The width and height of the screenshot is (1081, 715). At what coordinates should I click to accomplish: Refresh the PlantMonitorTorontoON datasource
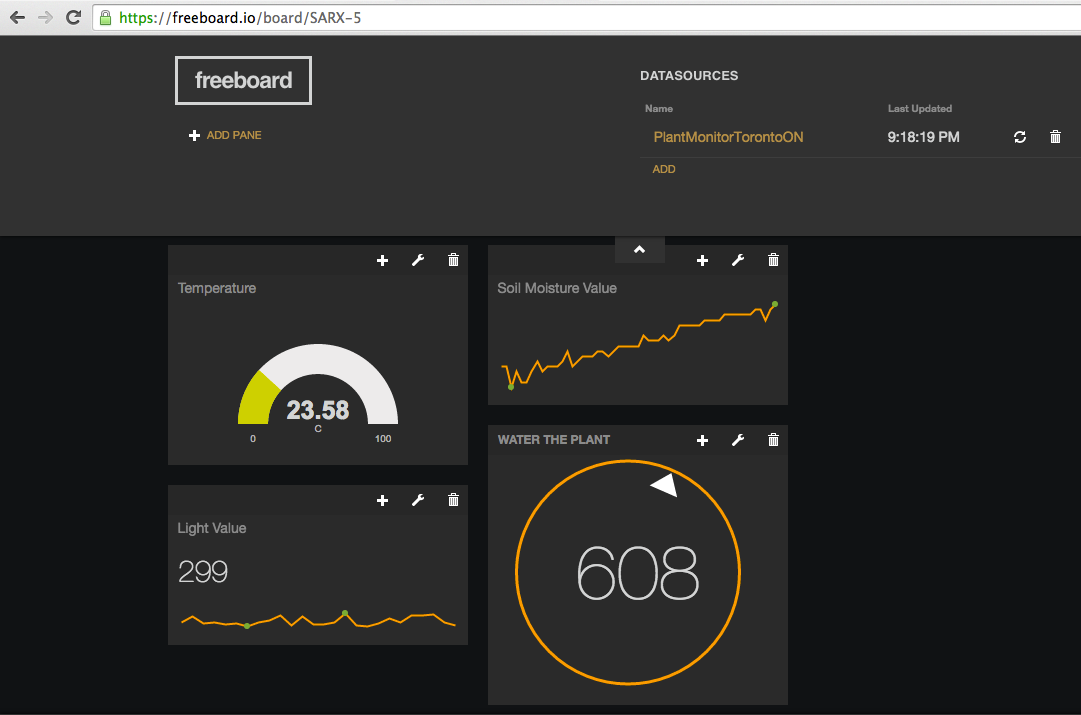pos(1020,137)
